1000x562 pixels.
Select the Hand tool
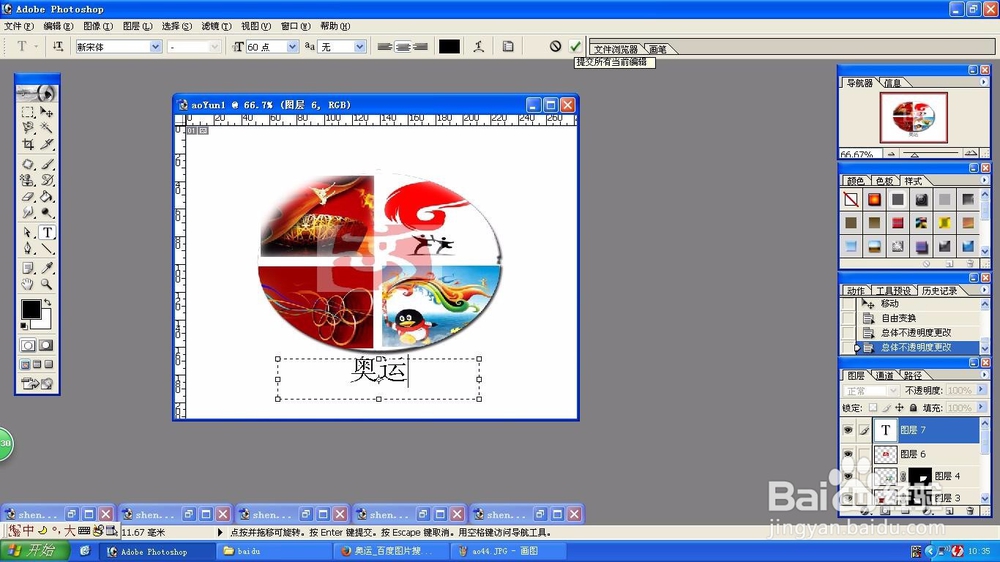click(x=28, y=284)
